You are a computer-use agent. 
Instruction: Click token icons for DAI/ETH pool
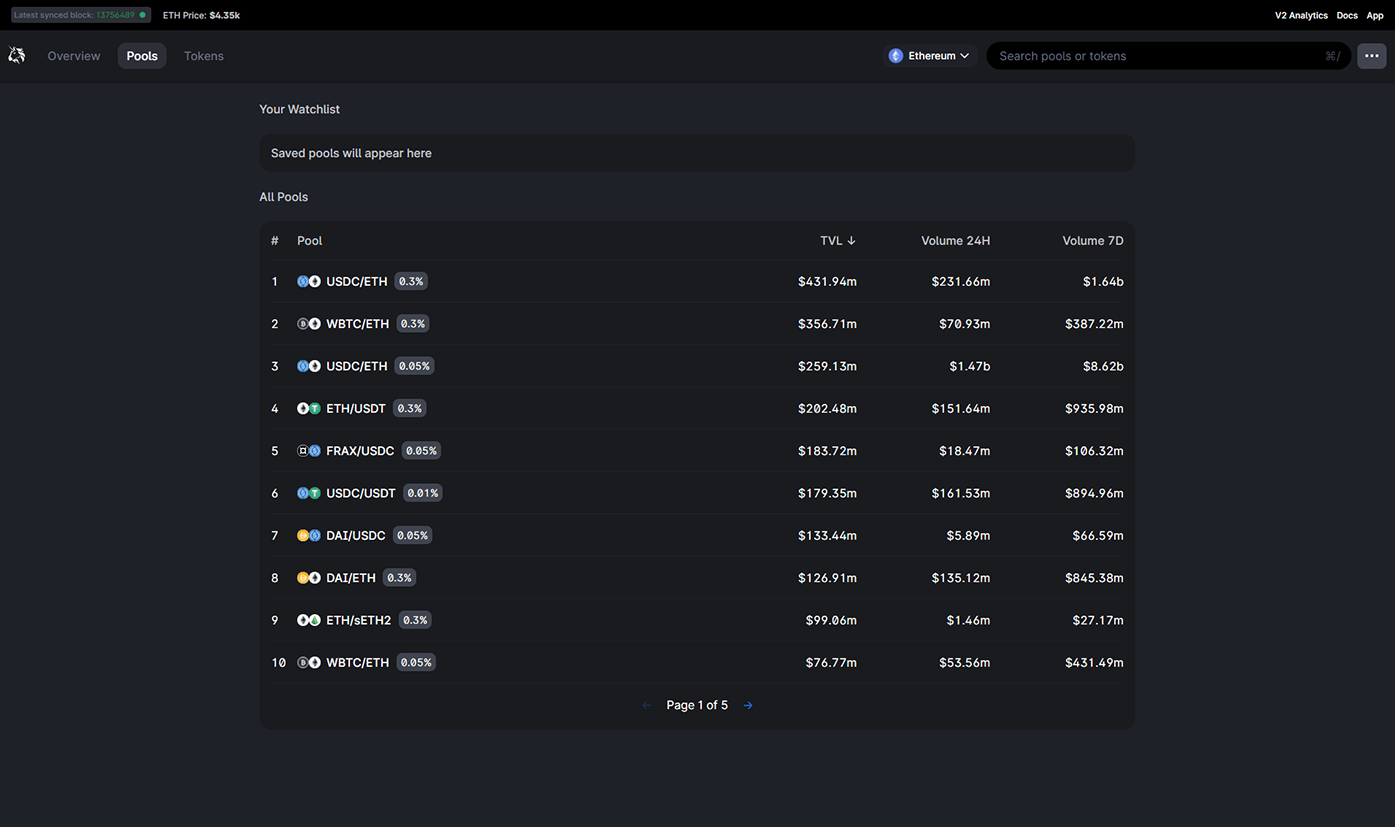[x=309, y=578]
